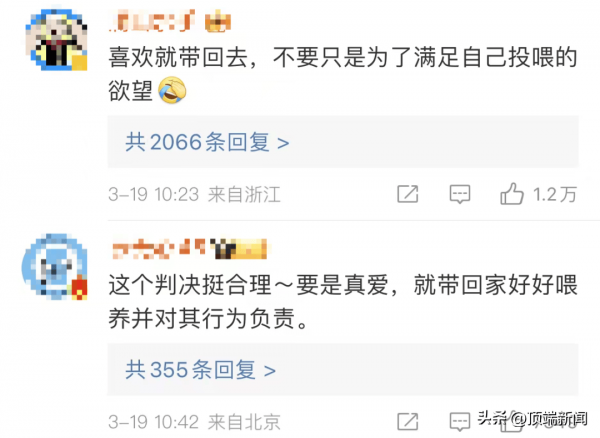Tap the comment icon on the Zhejiang comment
This screenshot has width=600, height=438.
pyautogui.click(x=460, y=194)
